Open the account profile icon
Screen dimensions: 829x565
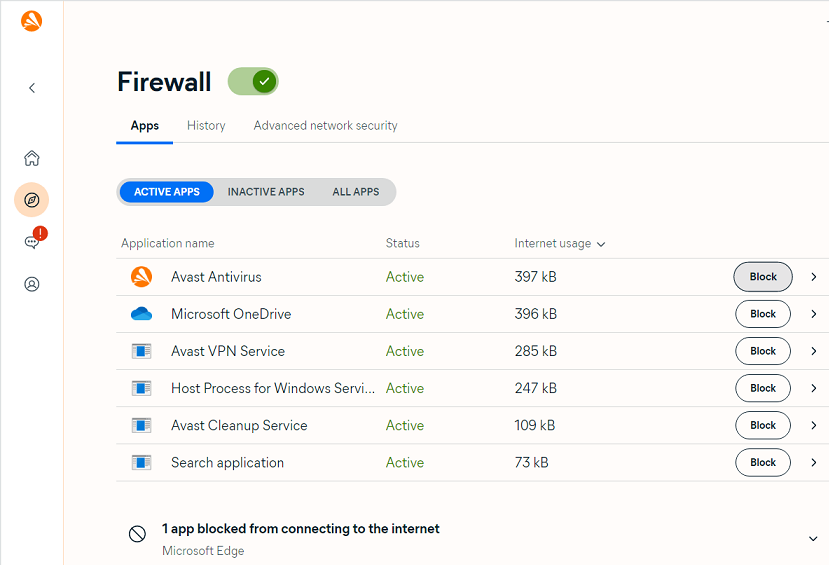click(32, 284)
